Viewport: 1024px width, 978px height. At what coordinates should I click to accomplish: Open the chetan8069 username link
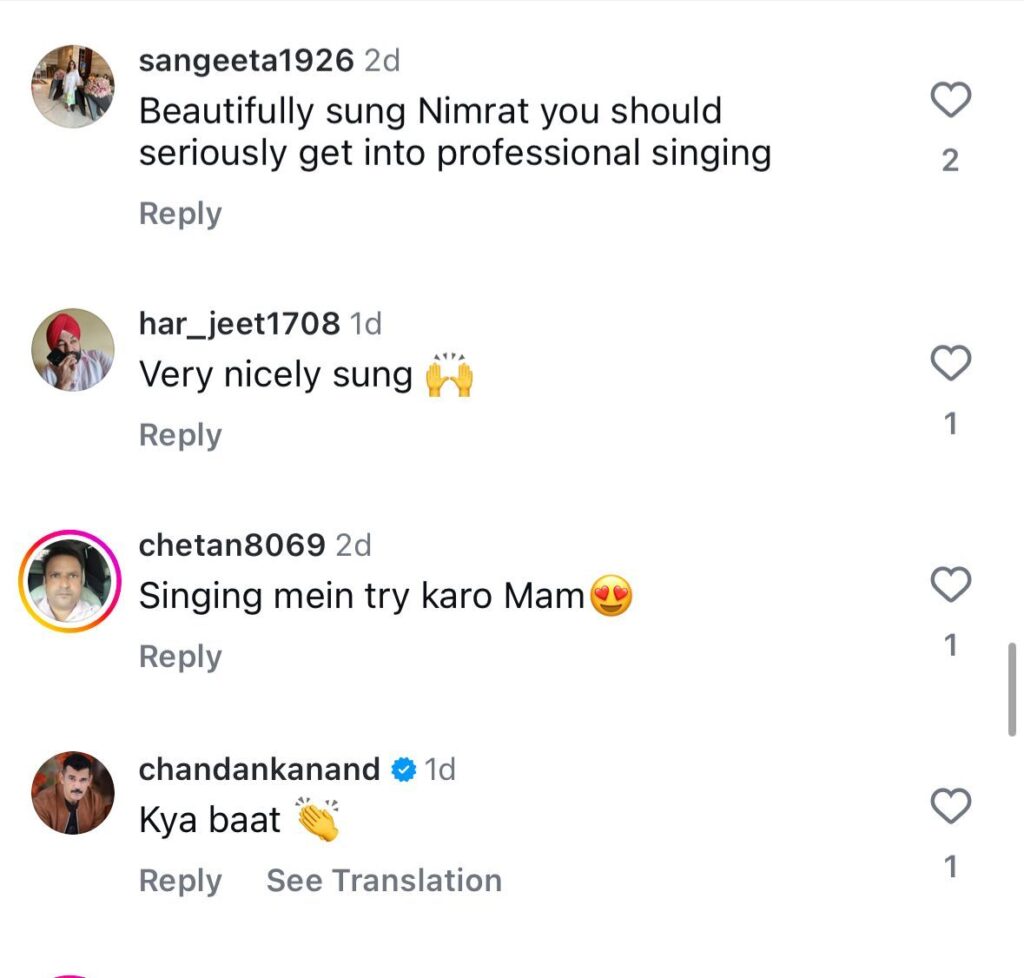pyautogui.click(x=232, y=545)
